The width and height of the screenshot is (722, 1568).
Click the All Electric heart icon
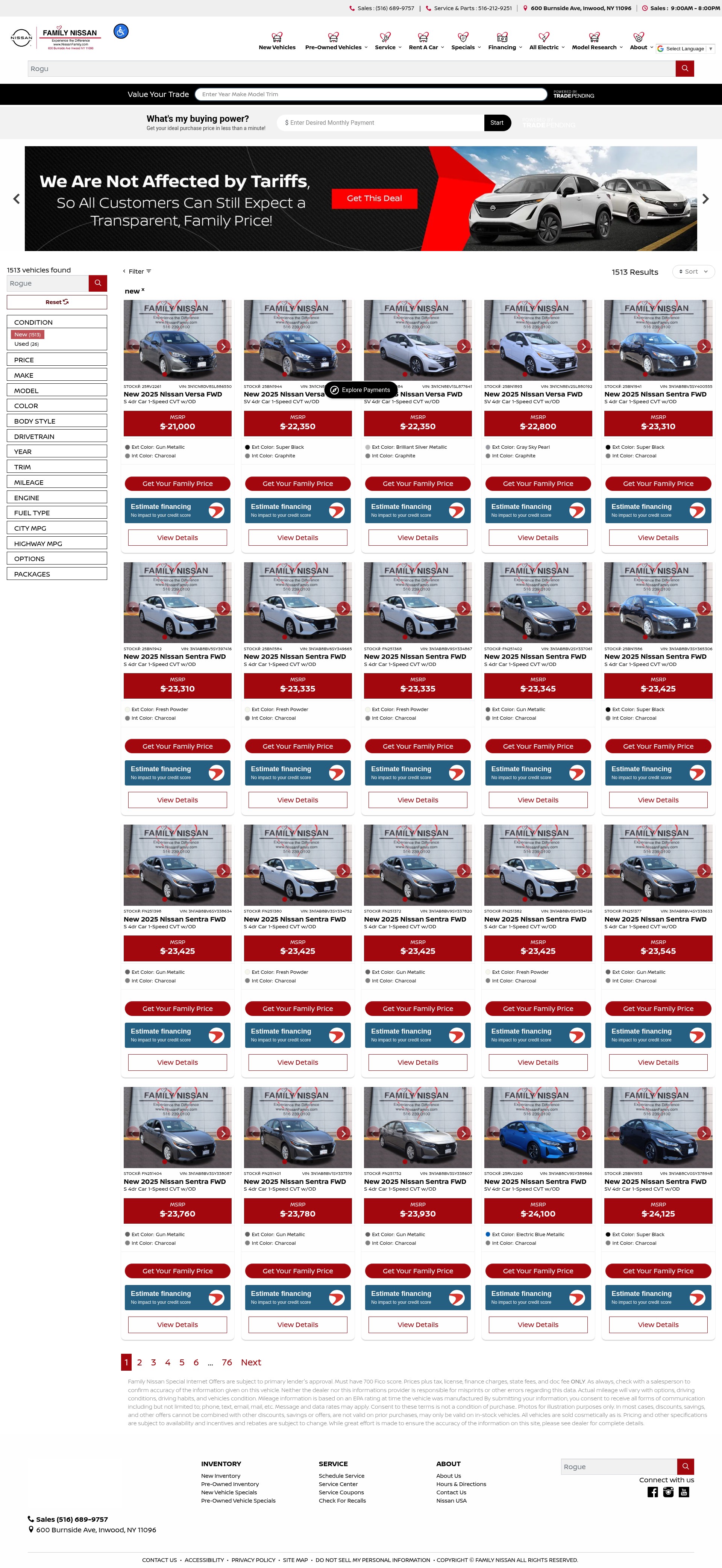tap(544, 37)
